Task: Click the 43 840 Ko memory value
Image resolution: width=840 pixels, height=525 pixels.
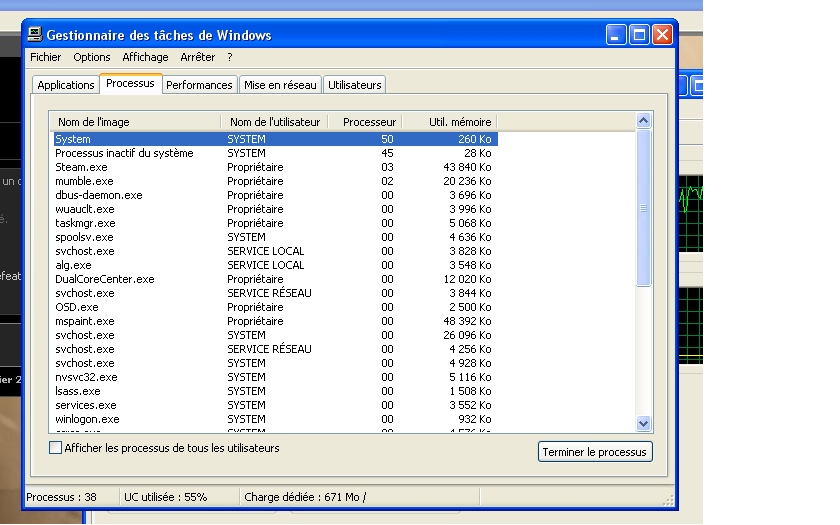Action: [x=467, y=167]
